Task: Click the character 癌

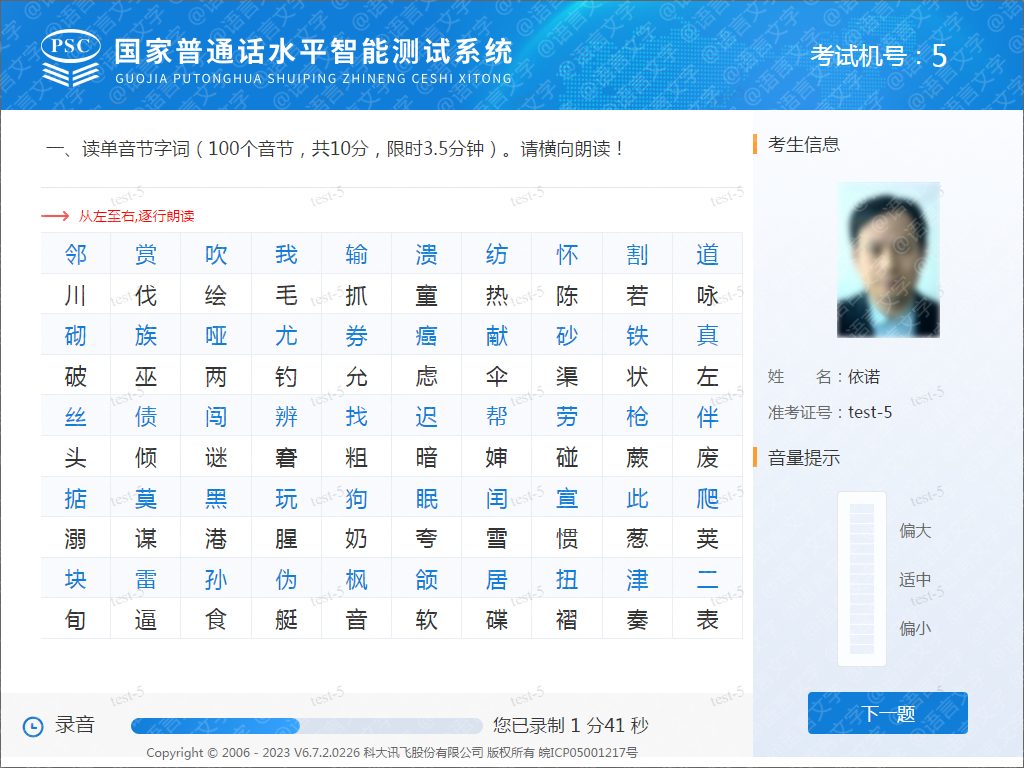Action: point(426,336)
